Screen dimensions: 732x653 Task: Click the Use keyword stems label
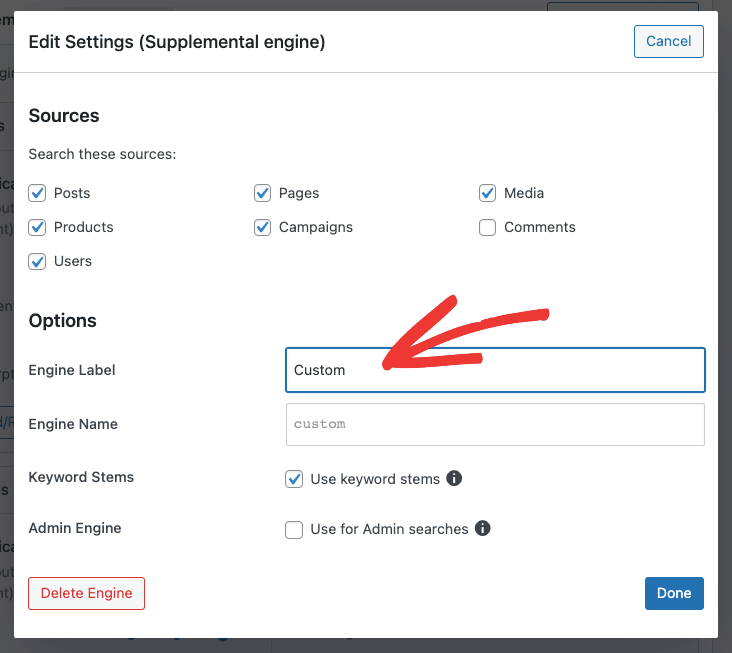[375, 479]
